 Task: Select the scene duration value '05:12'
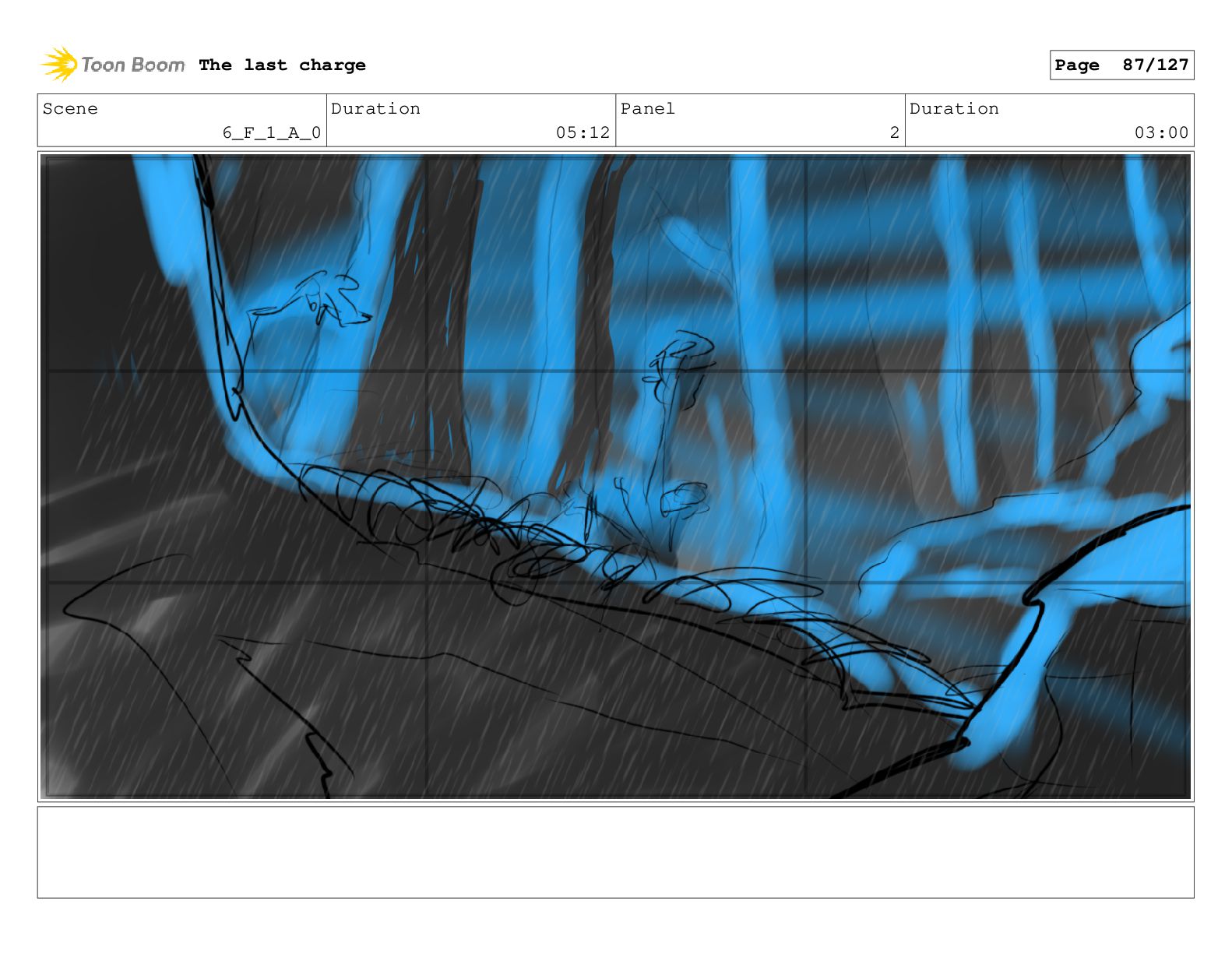[583, 133]
